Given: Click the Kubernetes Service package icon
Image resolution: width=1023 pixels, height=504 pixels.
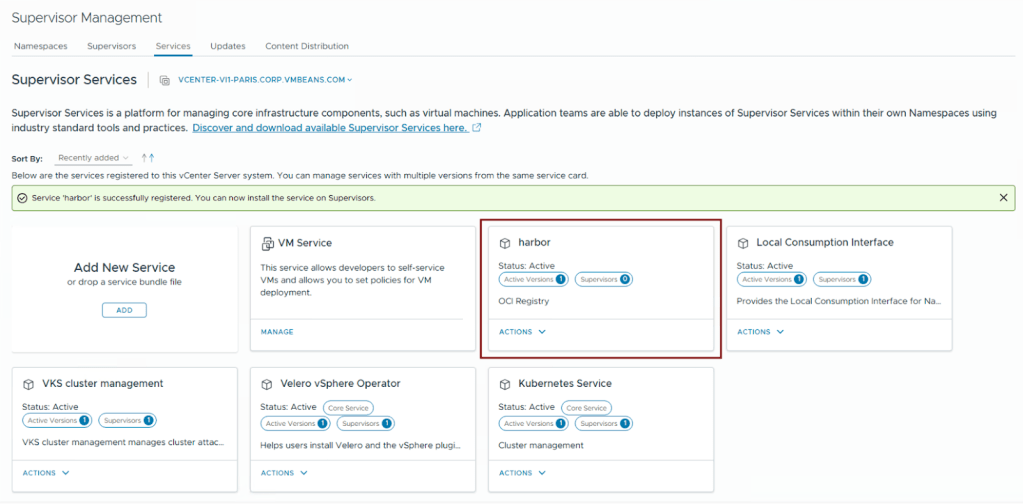Looking at the screenshot, I should click(505, 384).
